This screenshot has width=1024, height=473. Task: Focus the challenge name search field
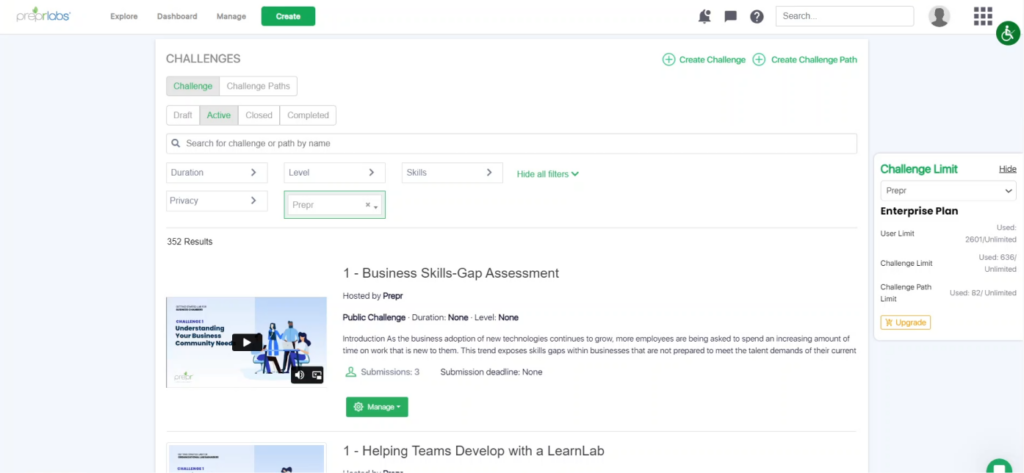(511, 143)
